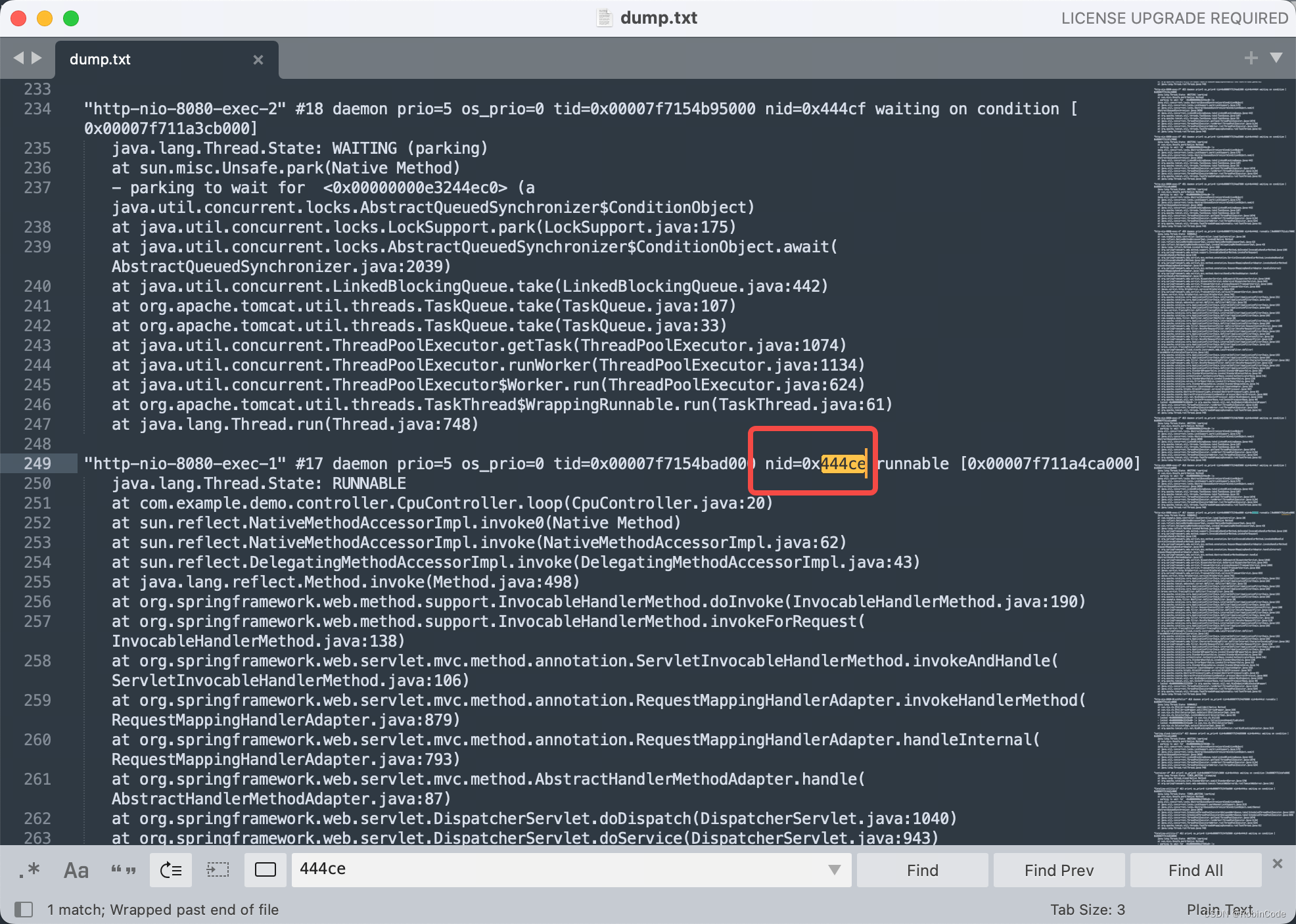
Task: Click line number 251 in gutter
Action: click(x=37, y=503)
